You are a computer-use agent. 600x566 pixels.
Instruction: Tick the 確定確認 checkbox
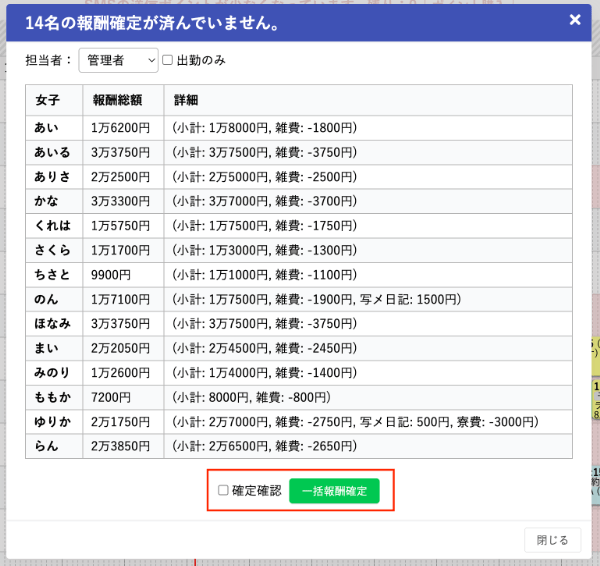224,491
